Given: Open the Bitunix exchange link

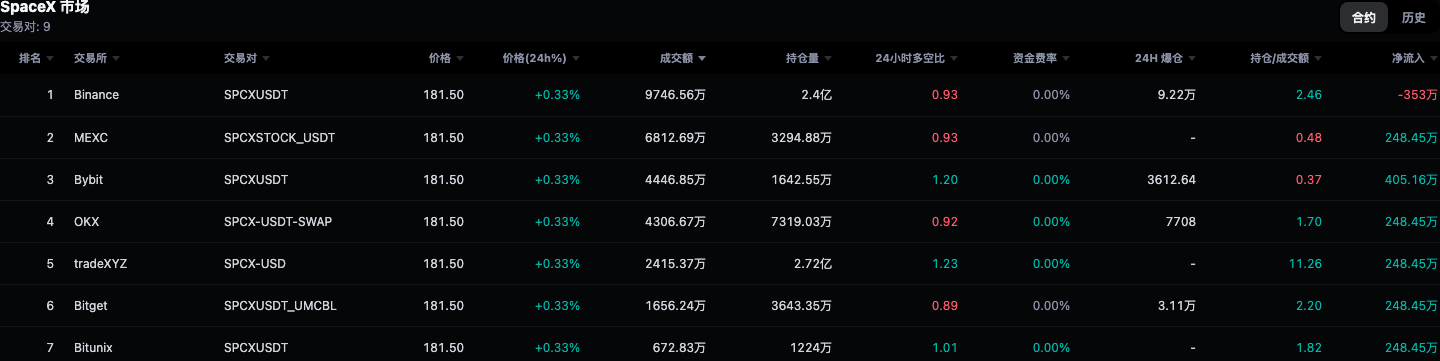Looking at the screenshot, I should pyautogui.click(x=93, y=347).
